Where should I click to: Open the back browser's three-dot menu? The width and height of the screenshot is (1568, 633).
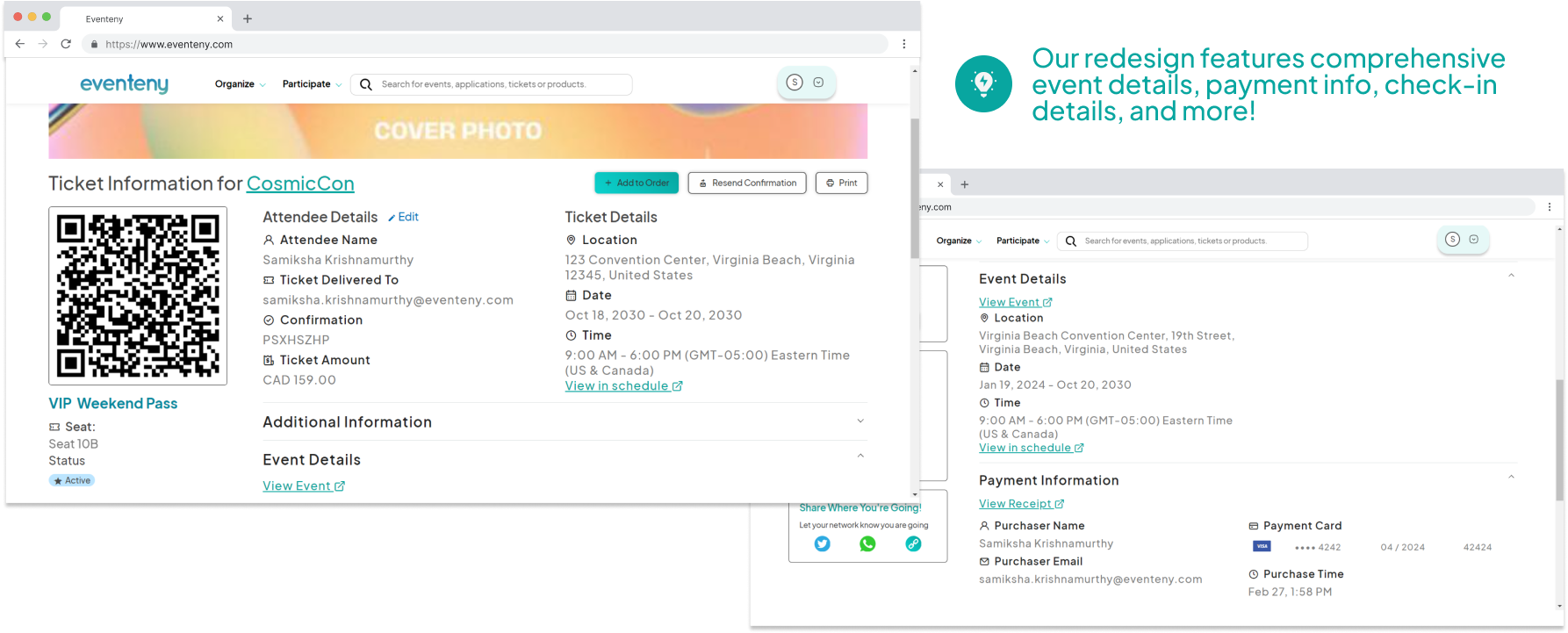tap(1549, 207)
